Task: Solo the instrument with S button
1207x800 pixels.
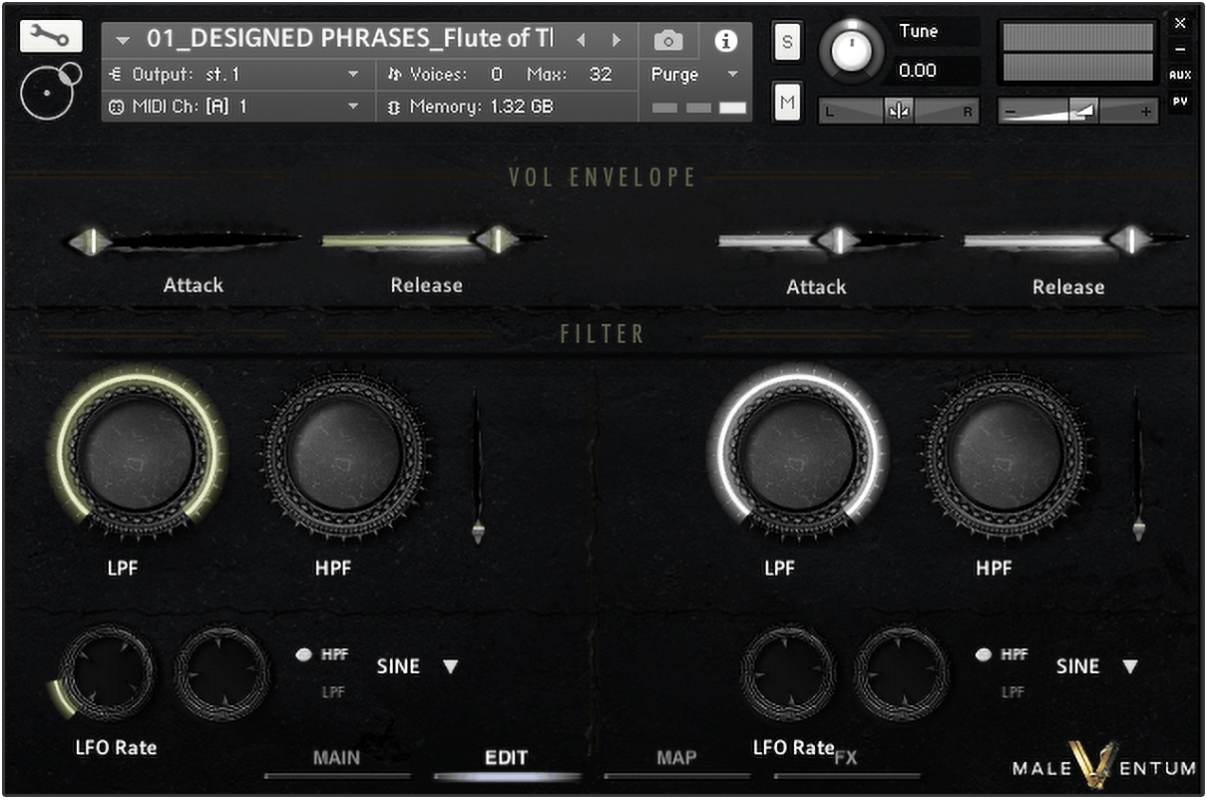Action: point(787,43)
